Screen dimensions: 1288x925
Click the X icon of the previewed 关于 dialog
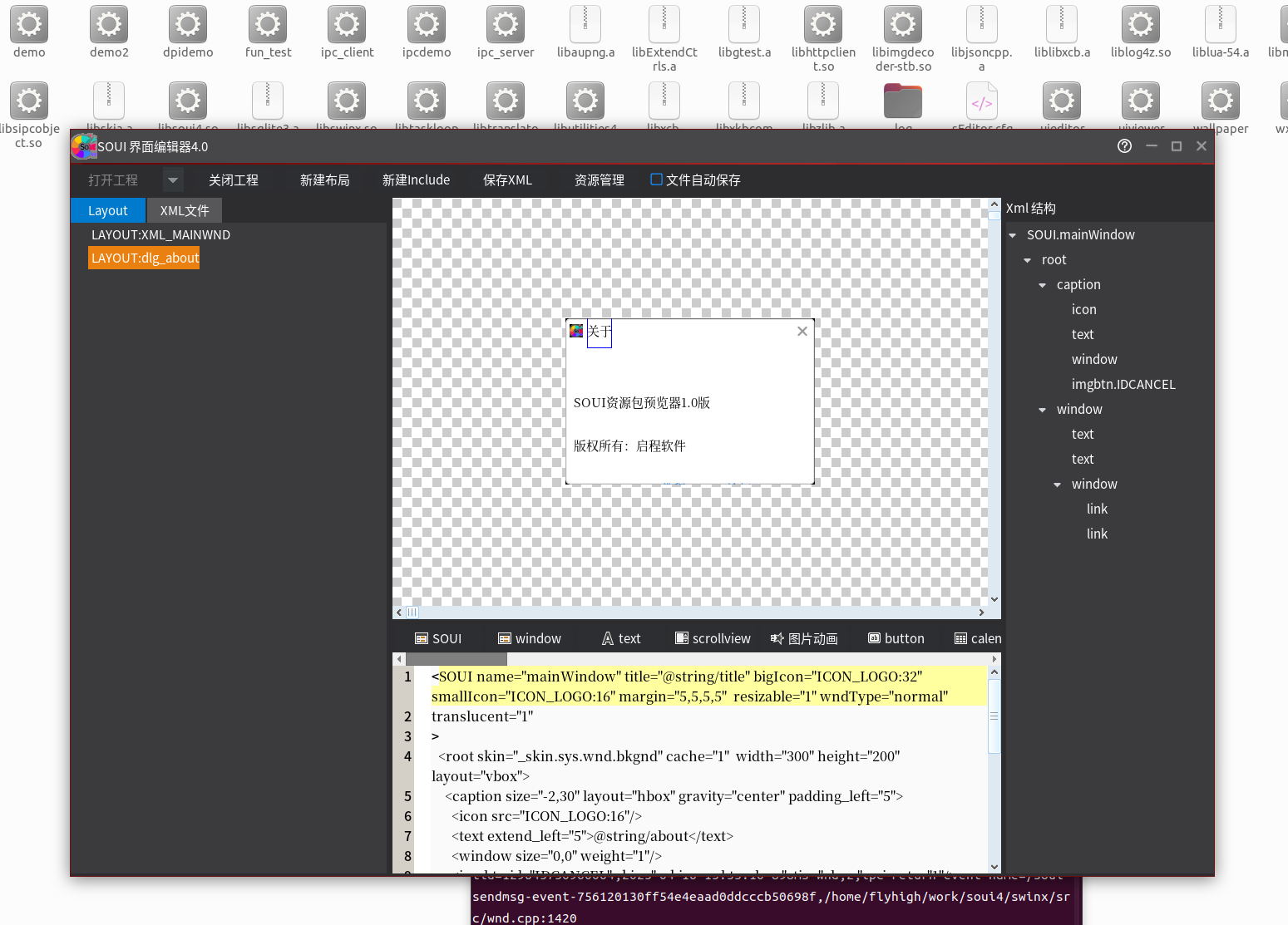tap(802, 331)
